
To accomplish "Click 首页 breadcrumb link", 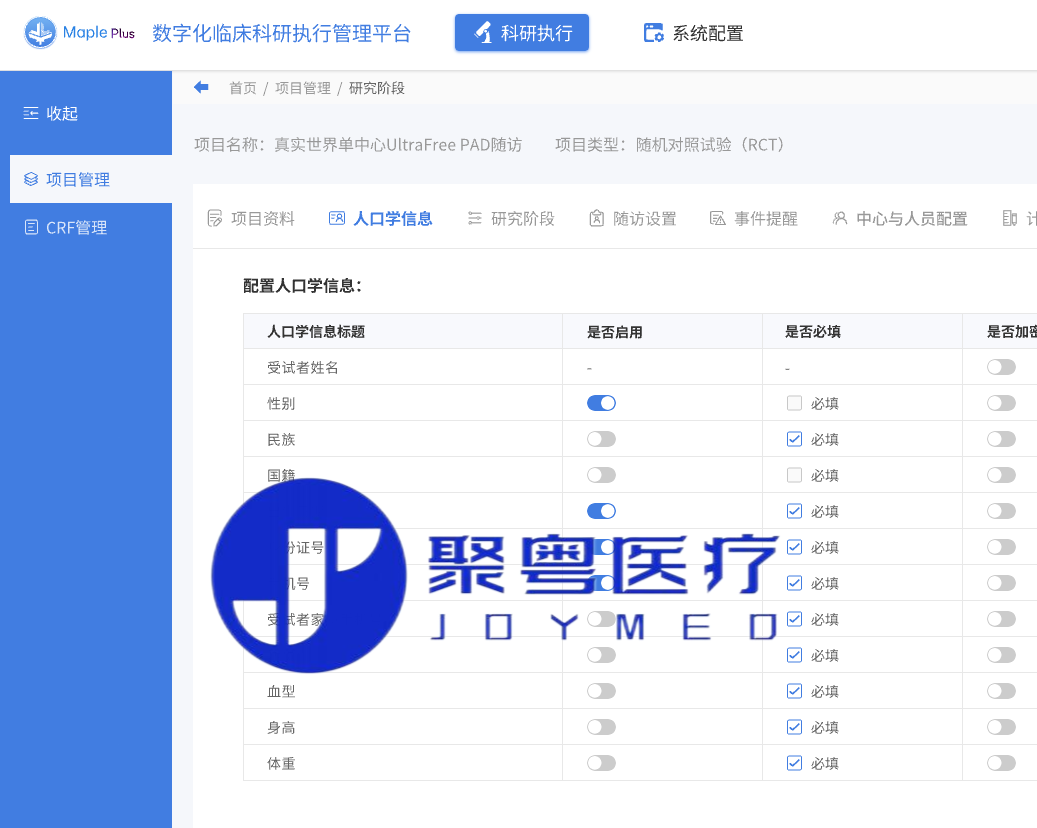I will [243, 88].
